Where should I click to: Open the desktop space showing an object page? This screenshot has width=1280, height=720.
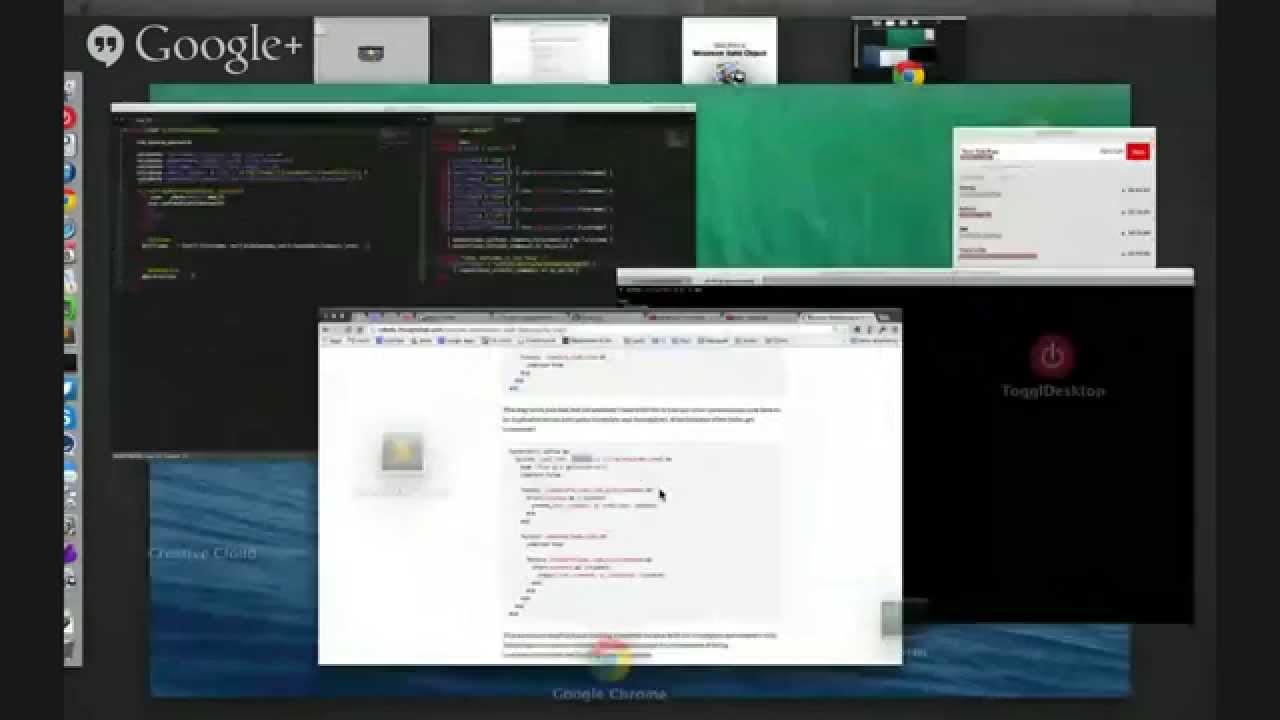coord(729,50)
